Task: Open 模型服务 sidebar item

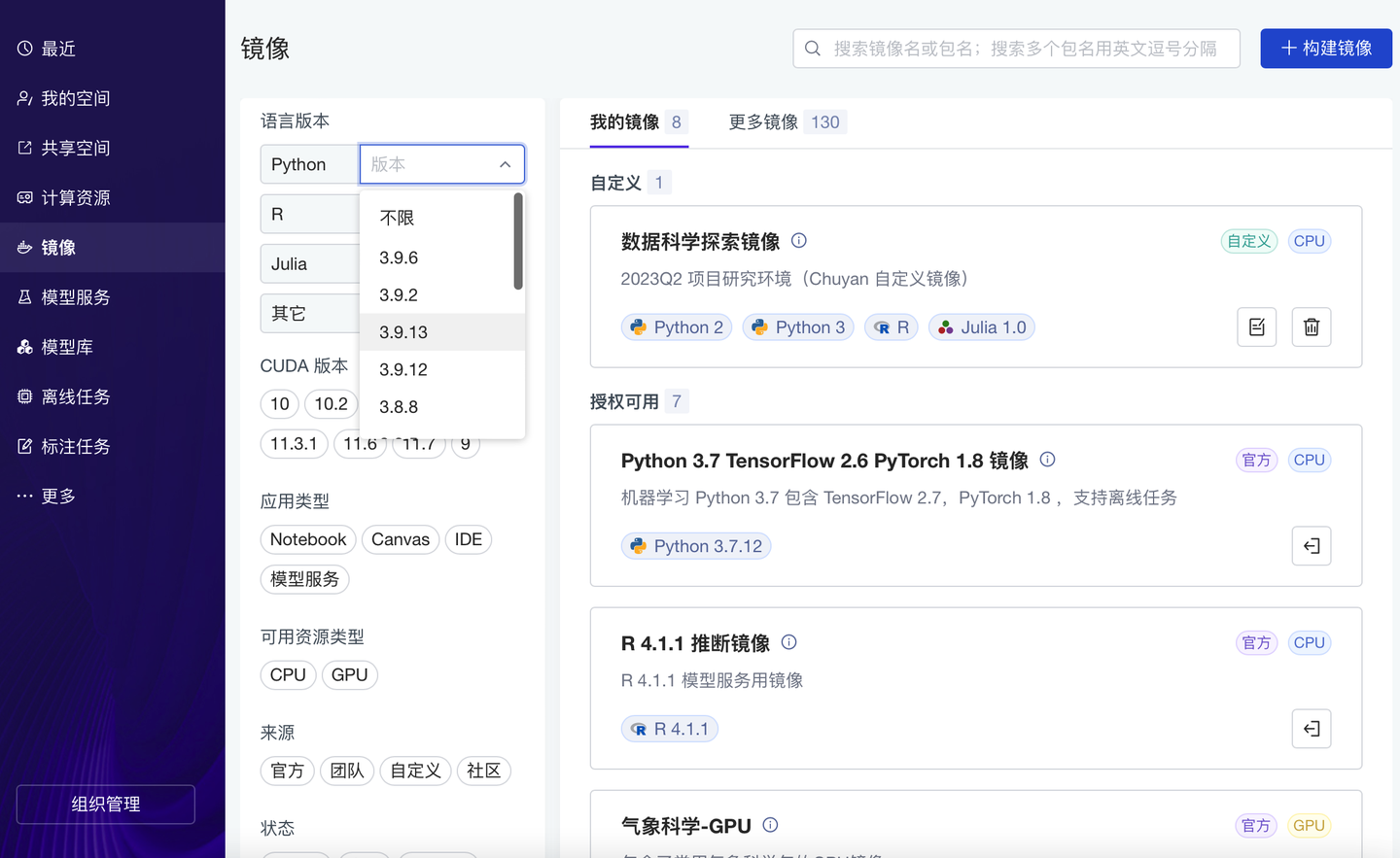Action: (x=112, y=296)
